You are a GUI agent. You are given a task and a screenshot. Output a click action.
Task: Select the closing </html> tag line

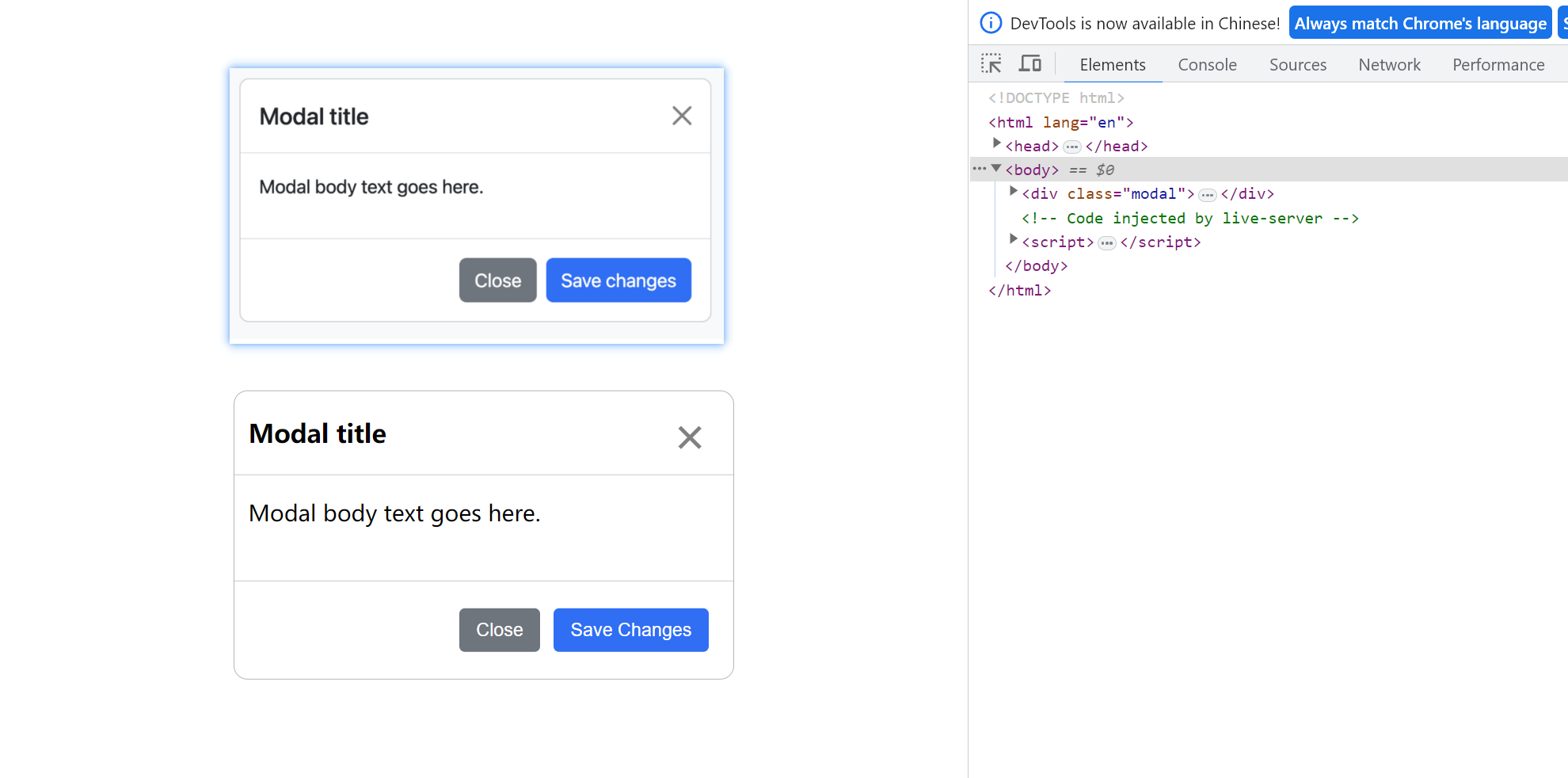point(1019,291)
